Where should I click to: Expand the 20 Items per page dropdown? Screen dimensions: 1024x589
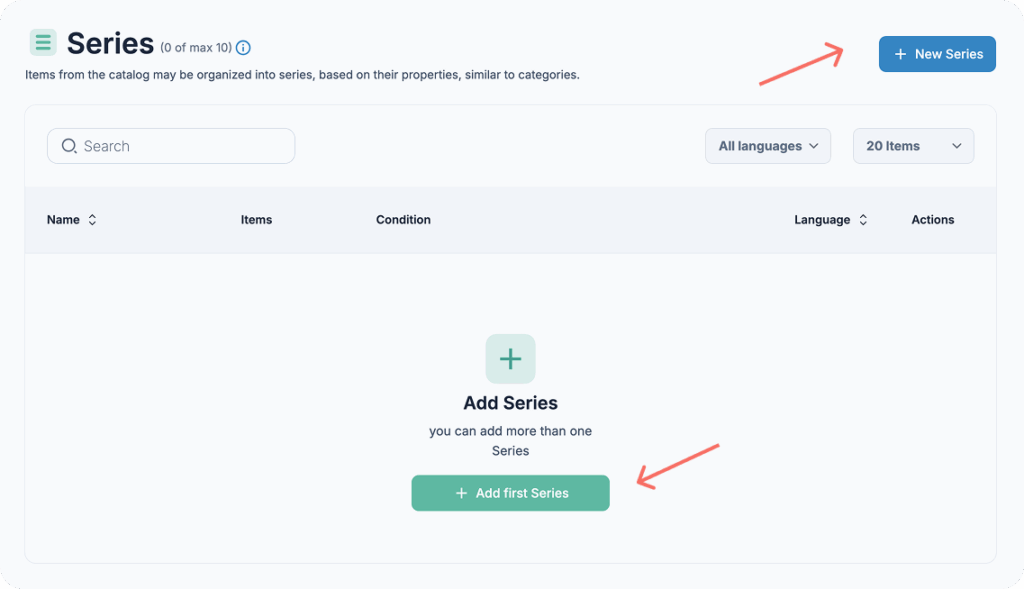tap(912, 146)
